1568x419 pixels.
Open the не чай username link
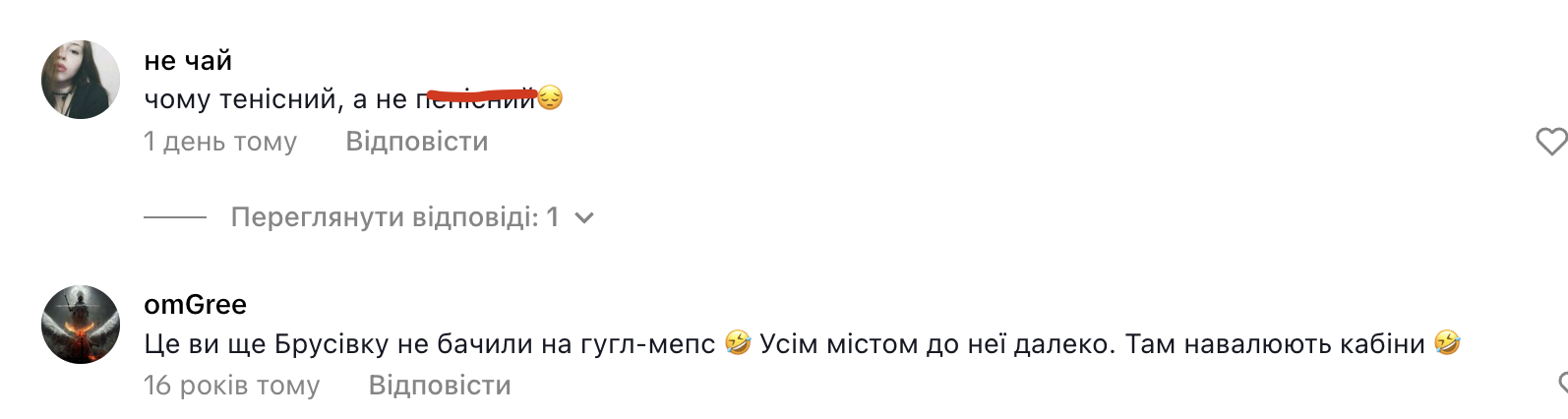click(188, 61)
